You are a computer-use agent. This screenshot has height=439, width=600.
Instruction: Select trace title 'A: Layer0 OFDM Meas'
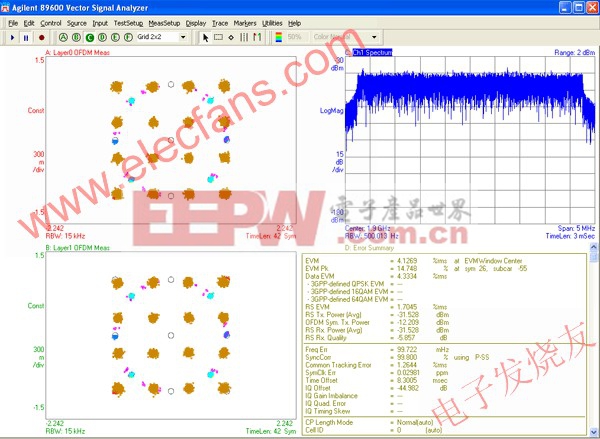coord(77,52)
